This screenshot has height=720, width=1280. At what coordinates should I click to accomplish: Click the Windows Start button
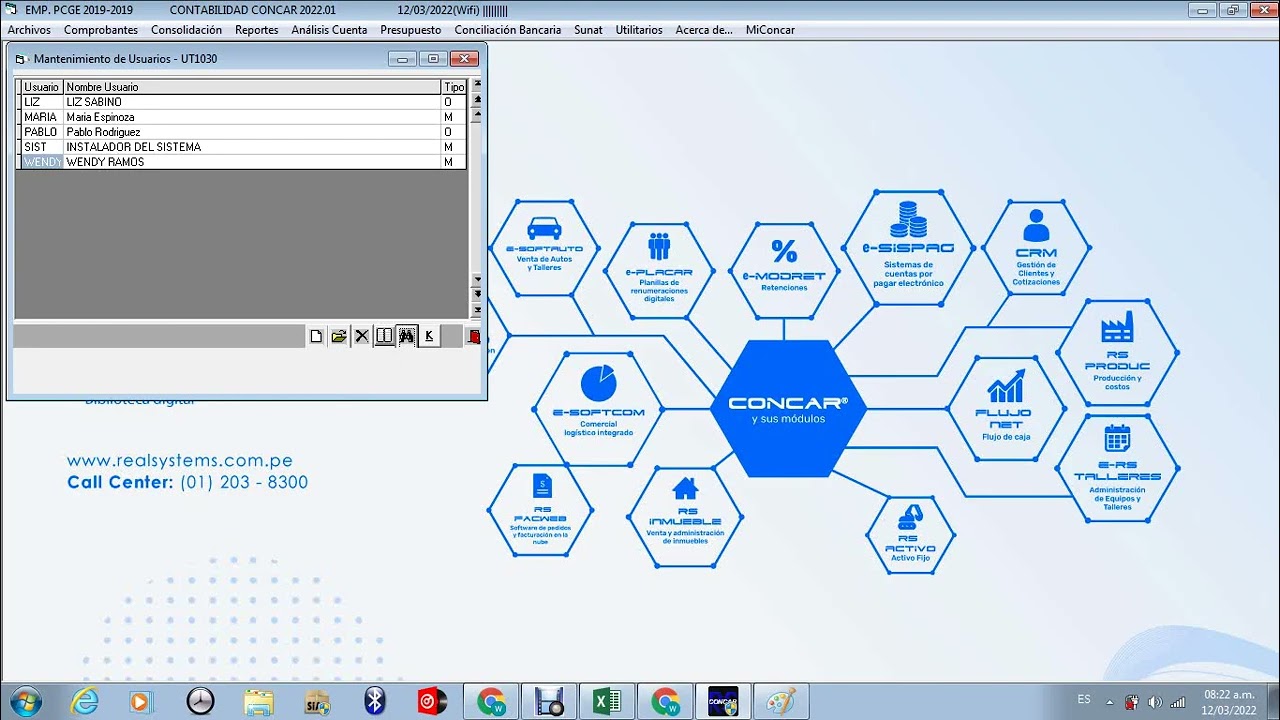pos(27,701)
